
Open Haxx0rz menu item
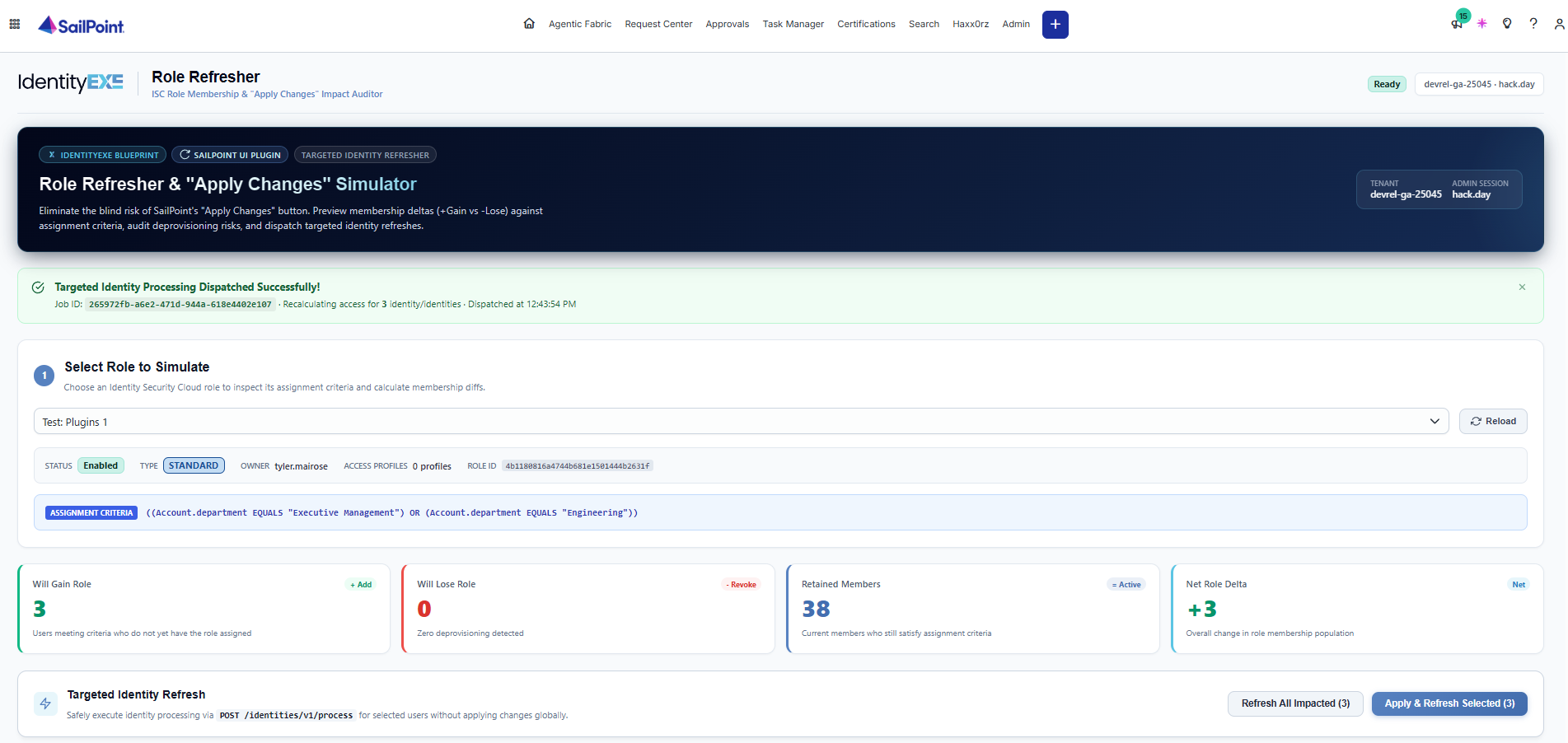[x=971, y=24]
